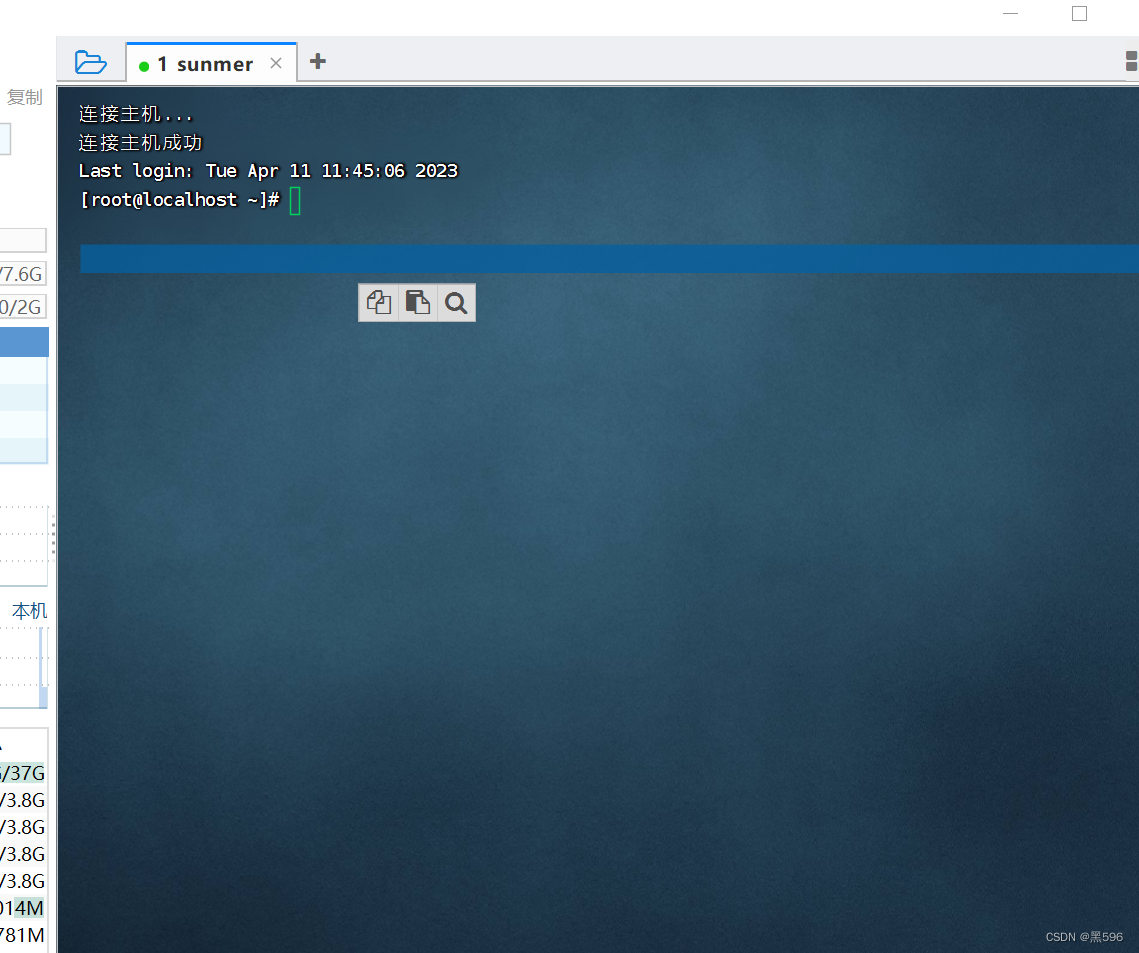Maximize the window
This screenshot has height=953, width=1139.
[1079, 13]
